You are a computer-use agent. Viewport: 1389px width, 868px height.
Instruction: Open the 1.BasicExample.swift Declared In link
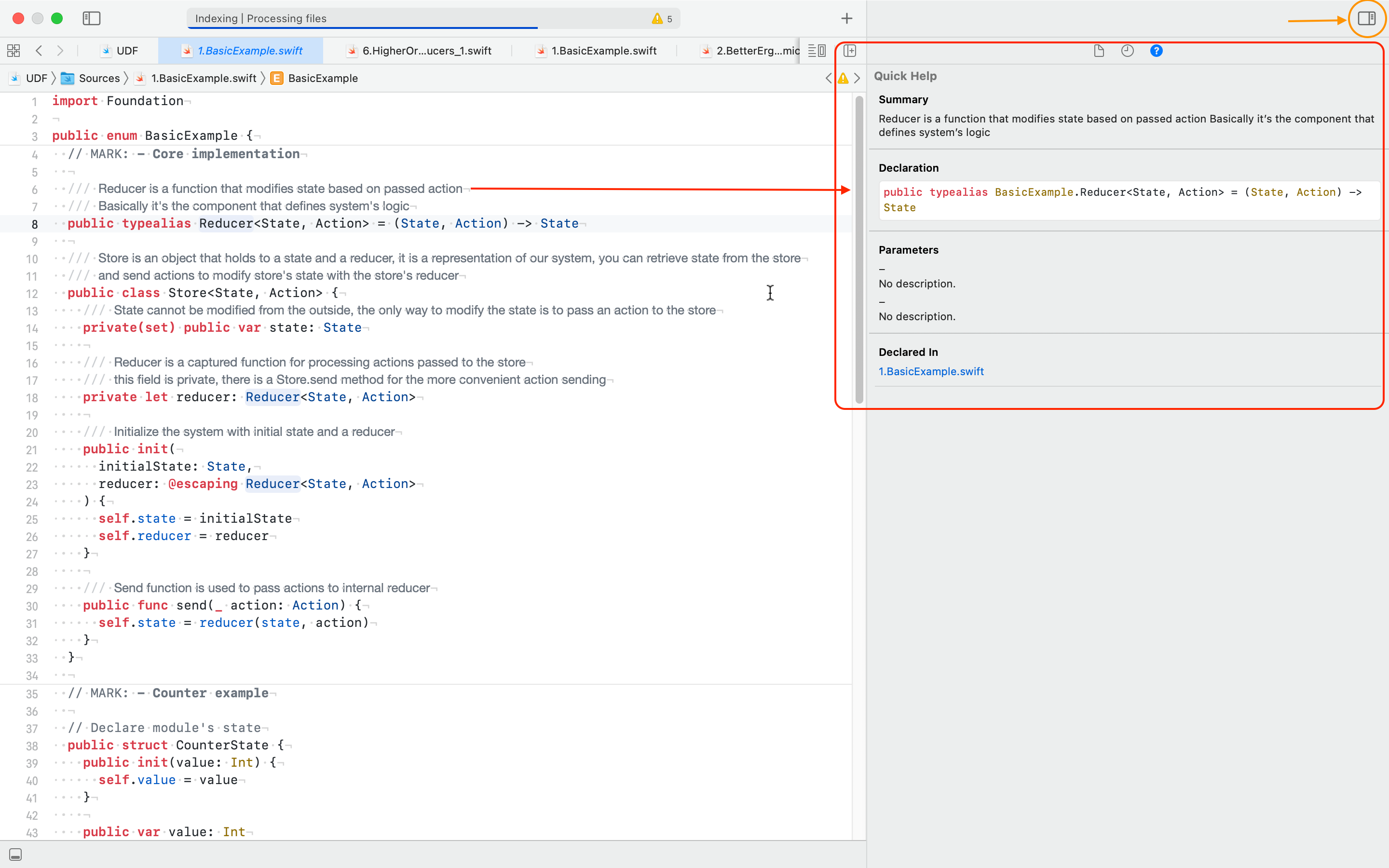coord(930,371)
